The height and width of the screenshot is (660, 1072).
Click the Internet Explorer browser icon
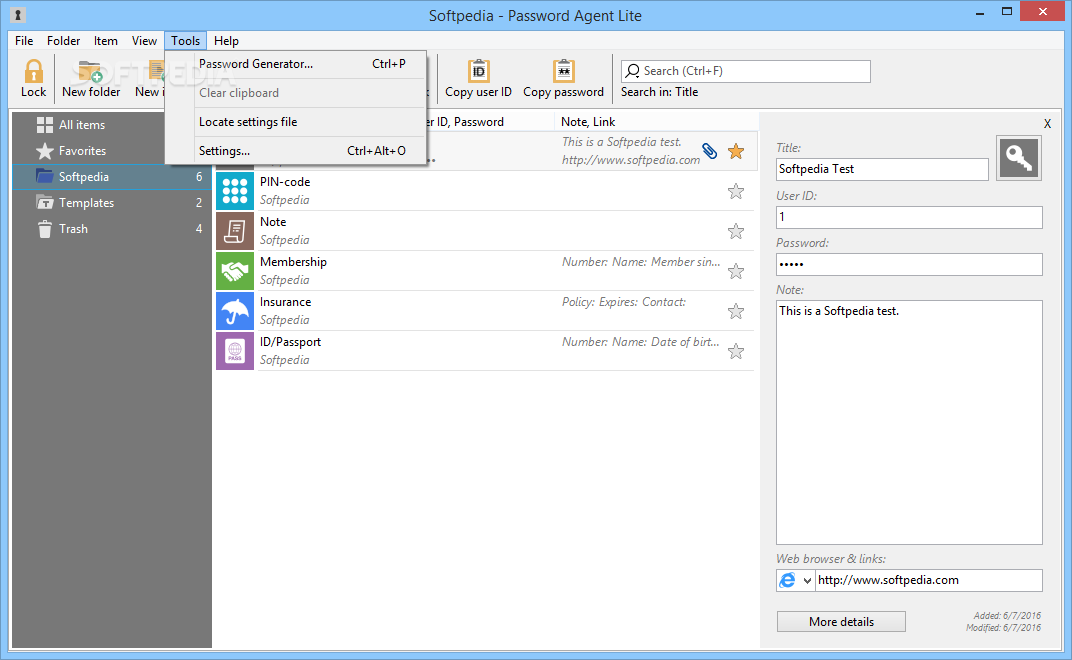click(788, 580)
